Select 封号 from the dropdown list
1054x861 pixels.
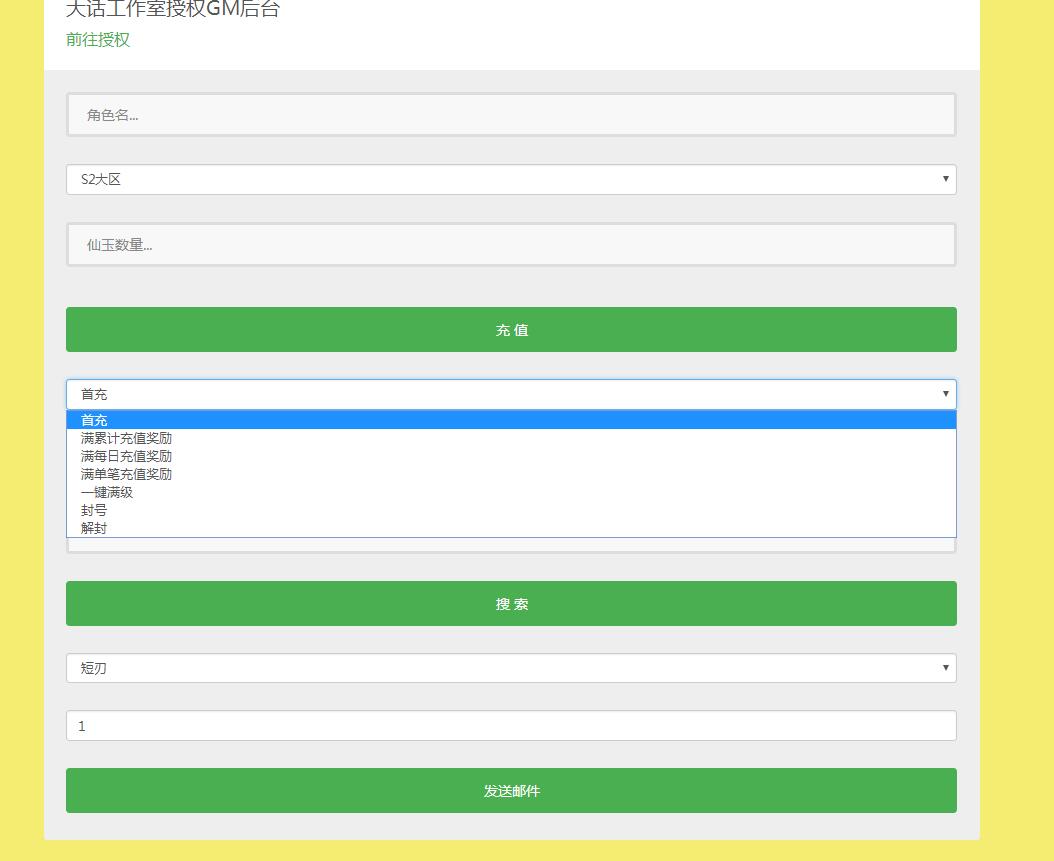[x=95, y=510]
